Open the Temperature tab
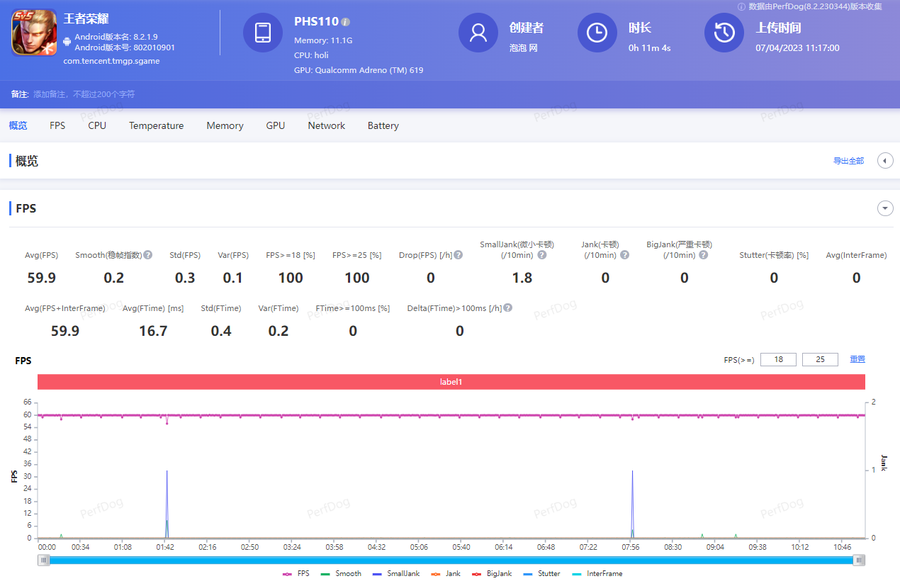This screenshot has width=900, height=581. [x=156, y=126]
